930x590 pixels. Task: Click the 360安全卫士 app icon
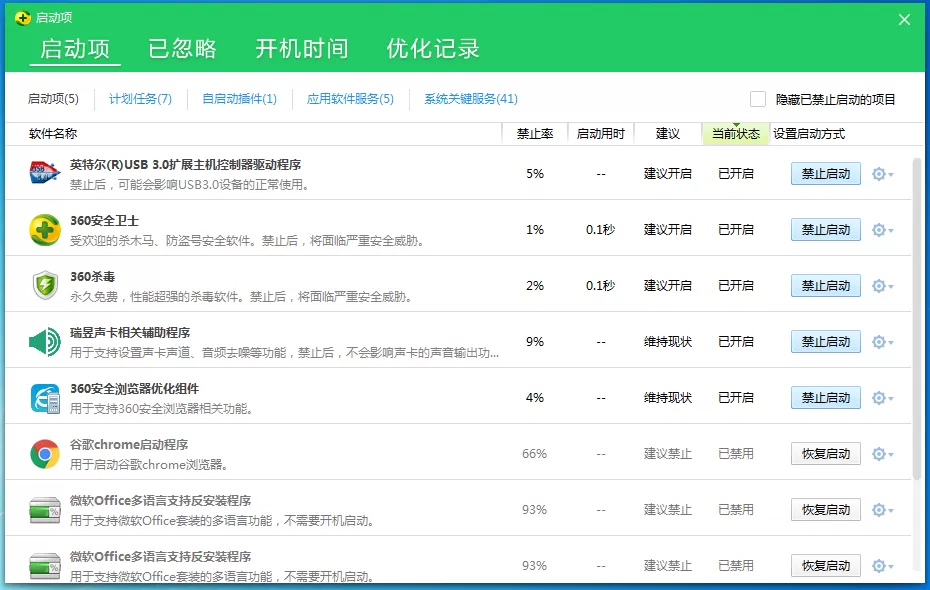45,229
